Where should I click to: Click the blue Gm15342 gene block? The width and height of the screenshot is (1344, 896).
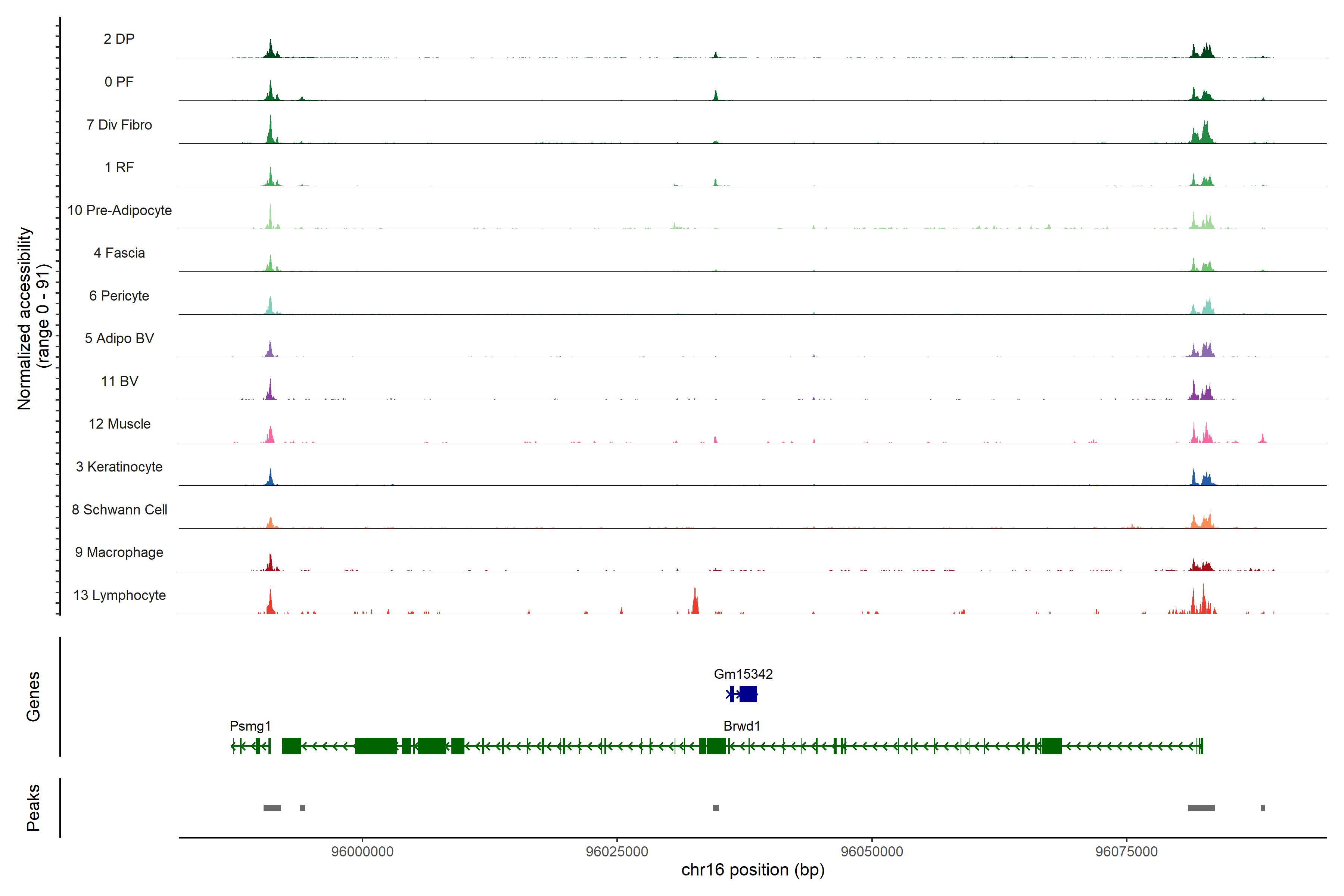(748, 694)
